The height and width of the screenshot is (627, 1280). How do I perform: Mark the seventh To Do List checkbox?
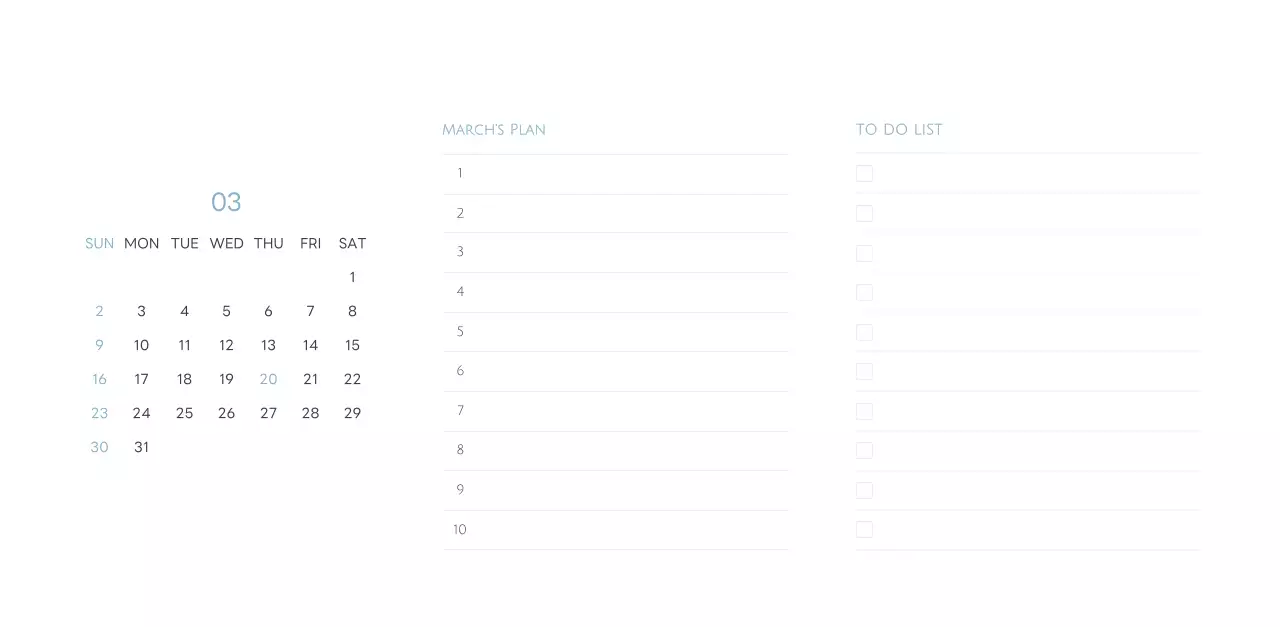864,411
